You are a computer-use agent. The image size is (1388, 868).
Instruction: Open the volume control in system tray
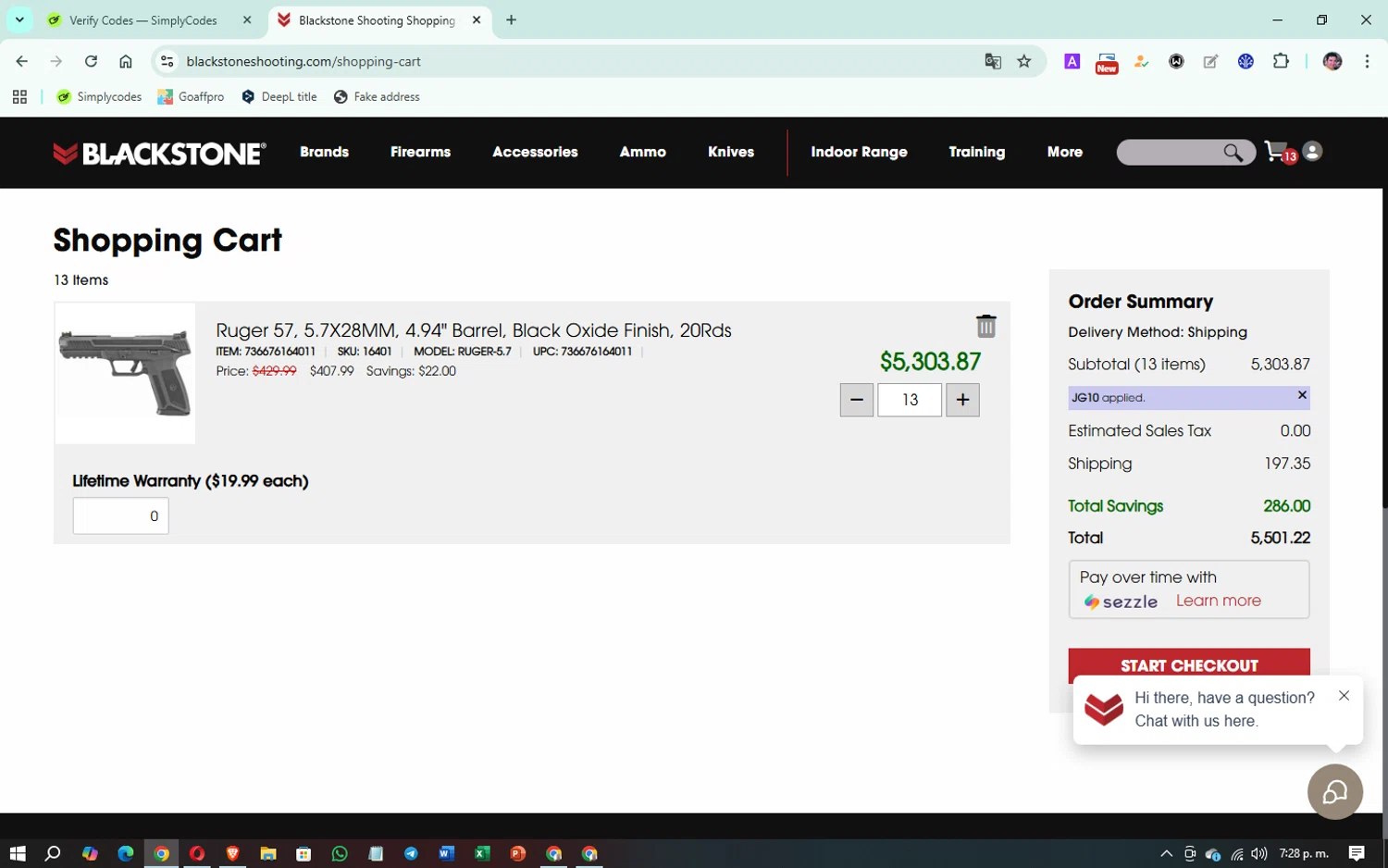pos(1259,853)
